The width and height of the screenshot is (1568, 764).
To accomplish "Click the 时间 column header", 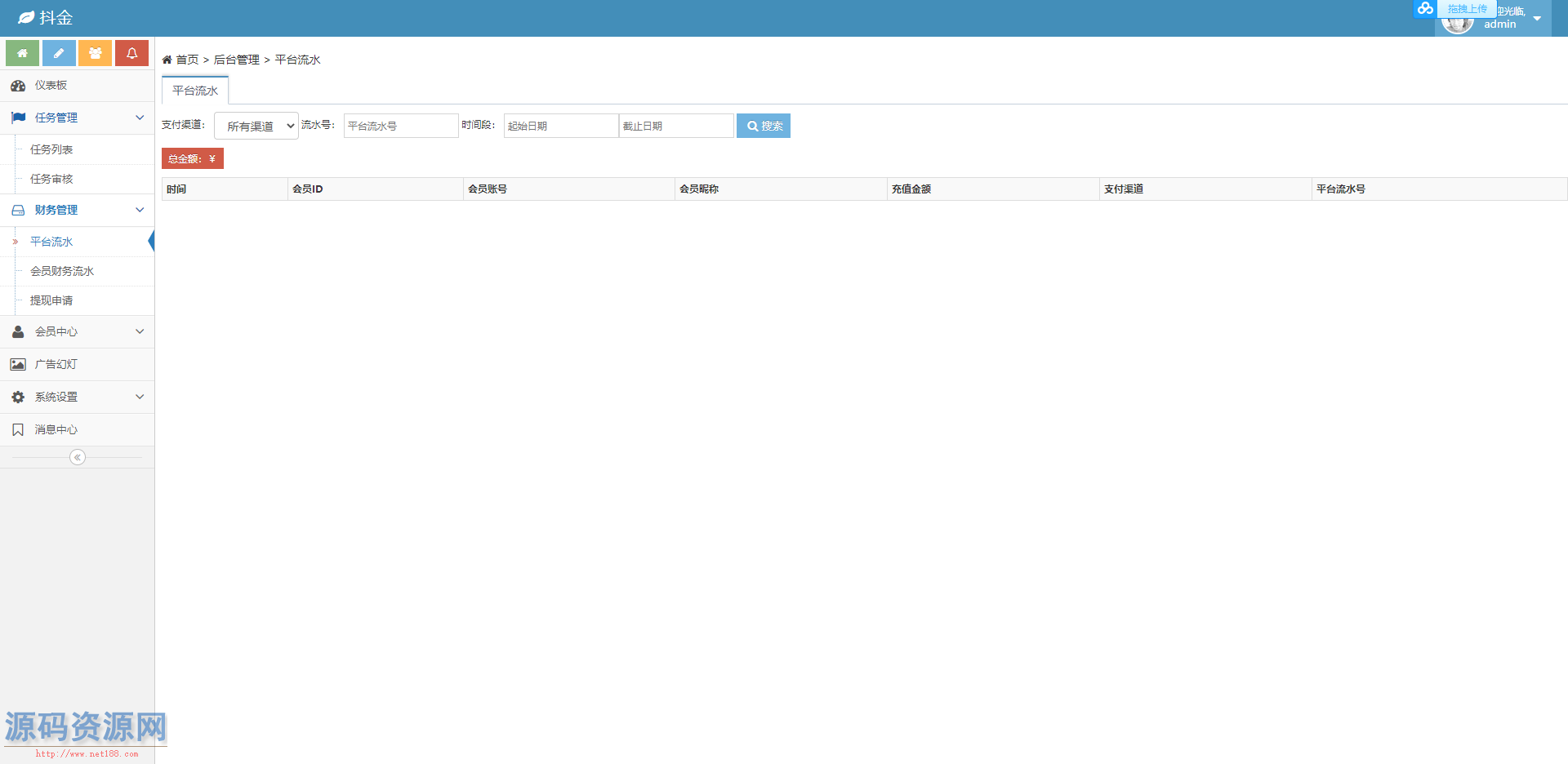I will coord(225,189).
